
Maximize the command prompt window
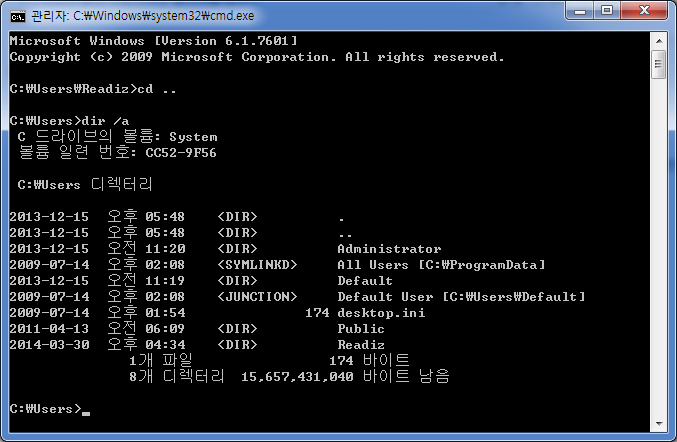tap(607, 10)
